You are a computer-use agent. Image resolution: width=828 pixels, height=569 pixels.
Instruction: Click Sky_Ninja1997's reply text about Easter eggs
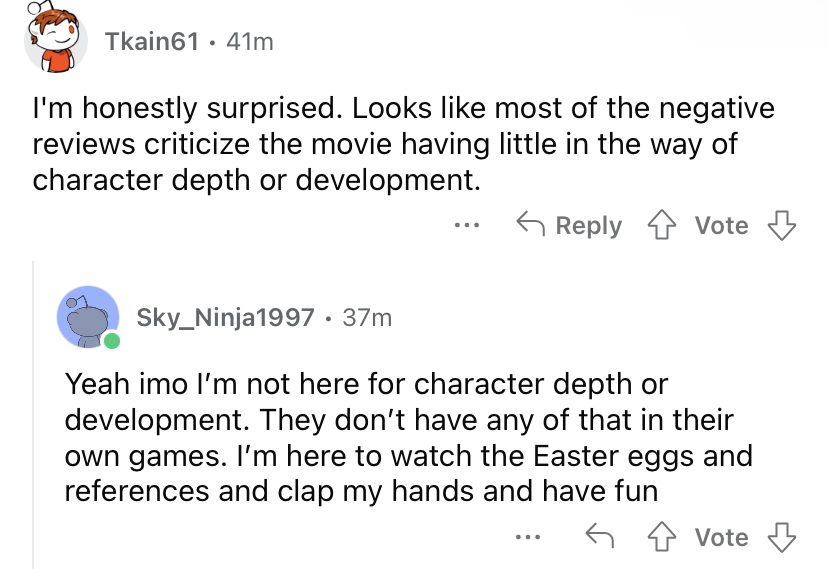pyautogui.click(x=408, y=438)
